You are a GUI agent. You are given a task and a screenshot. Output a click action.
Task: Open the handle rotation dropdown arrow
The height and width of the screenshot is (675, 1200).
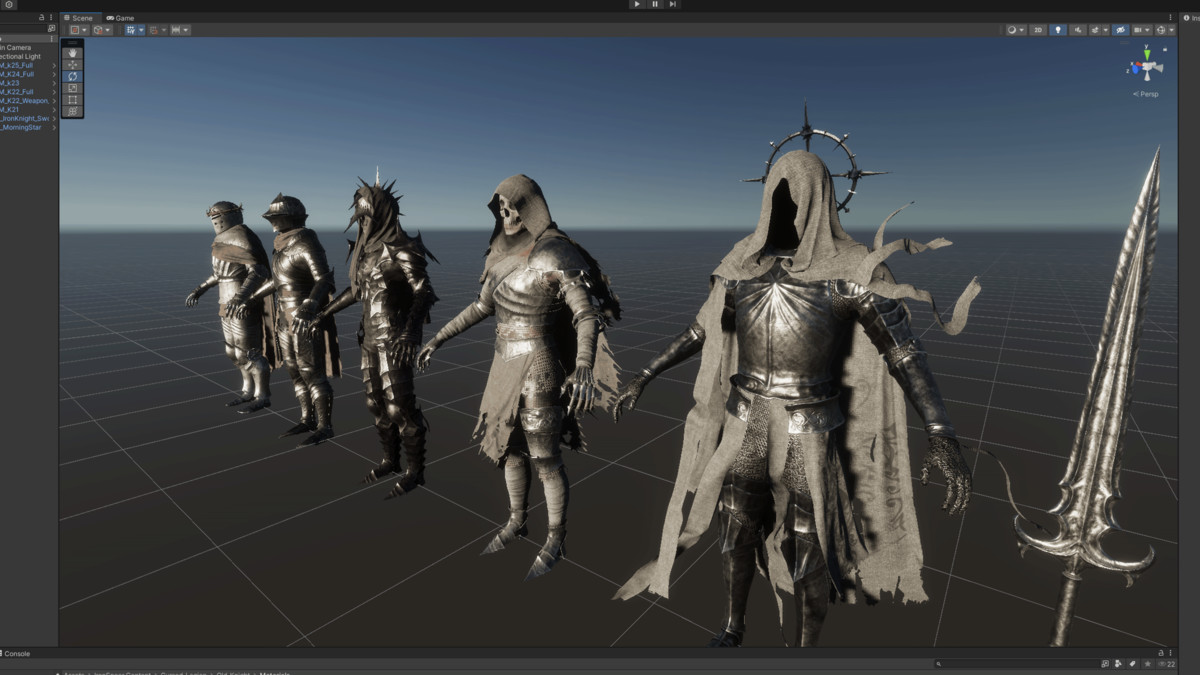pyautogui.click(x=108, y=30)
